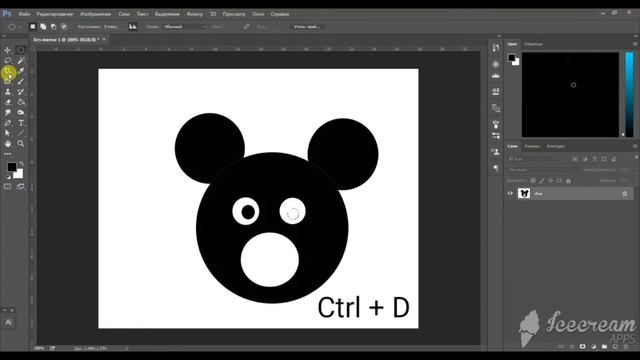Expand the collapsed panel dock arrows
640x360 pixels.
[x=499, y=36]
